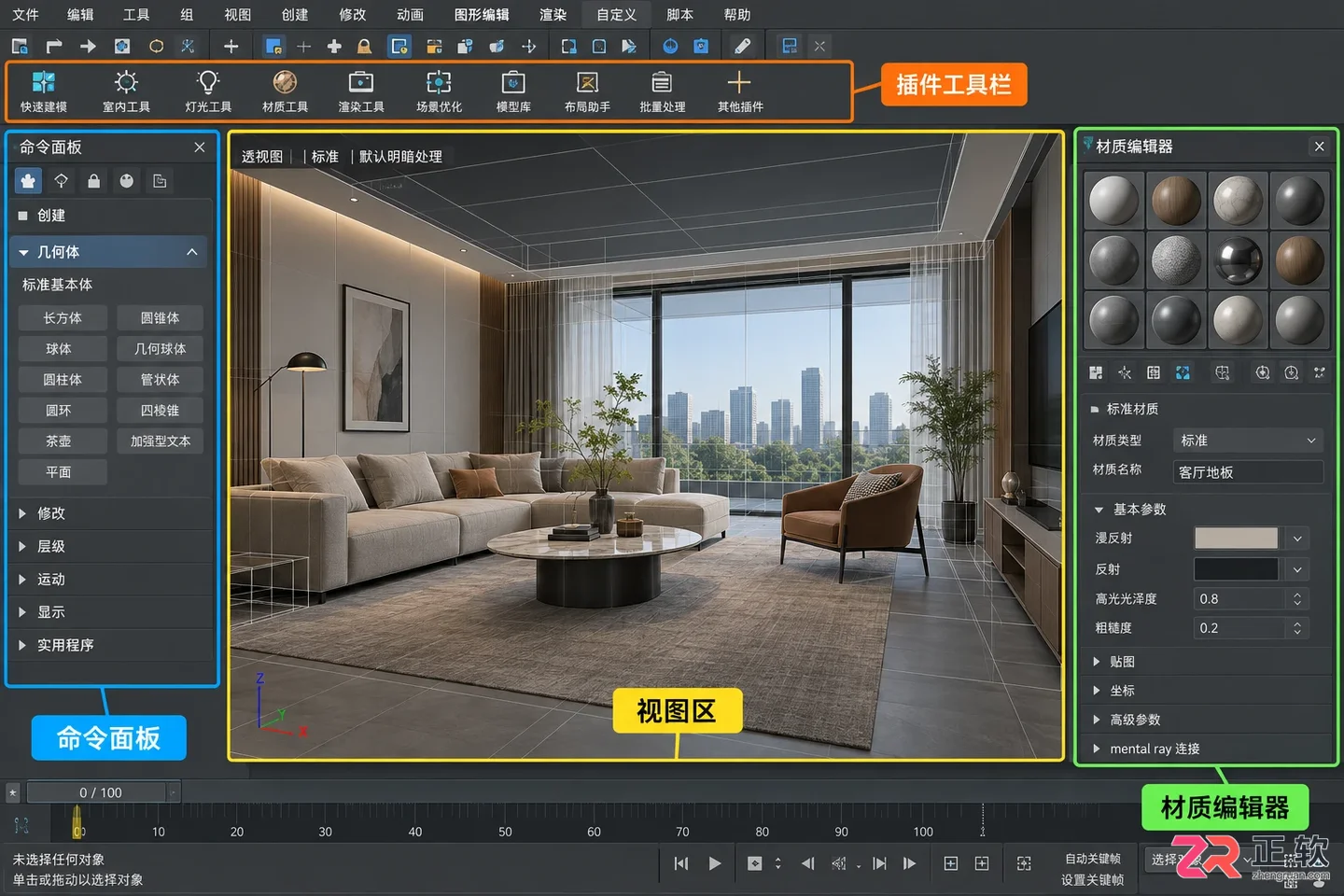1344x896 pixels.
Task: Click the 高光光泽度 value stepper
Action: point(1297,599)
